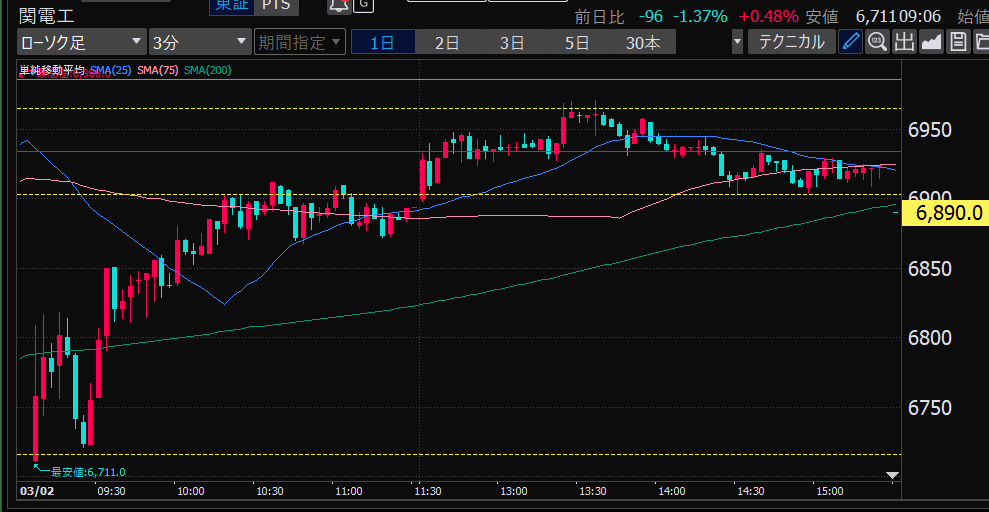The image size is (989, 512).
Task: Open the ローソク足 chart type dropdown
Action: coord(81,42)
